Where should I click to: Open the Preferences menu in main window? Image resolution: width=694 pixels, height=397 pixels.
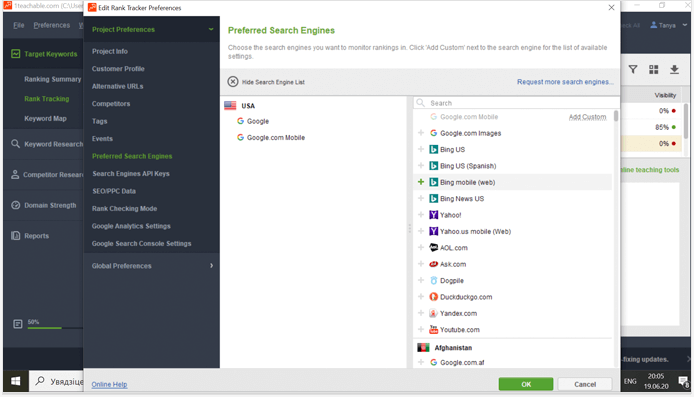[x=52, y=25]
